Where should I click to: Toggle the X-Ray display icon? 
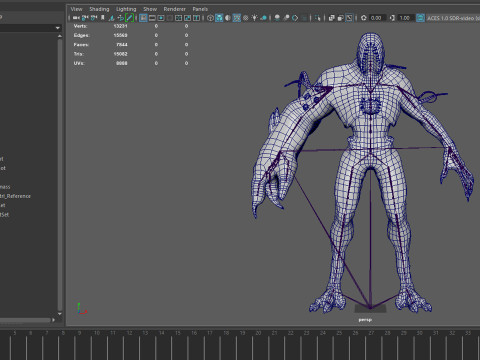[x=331, y=18]
